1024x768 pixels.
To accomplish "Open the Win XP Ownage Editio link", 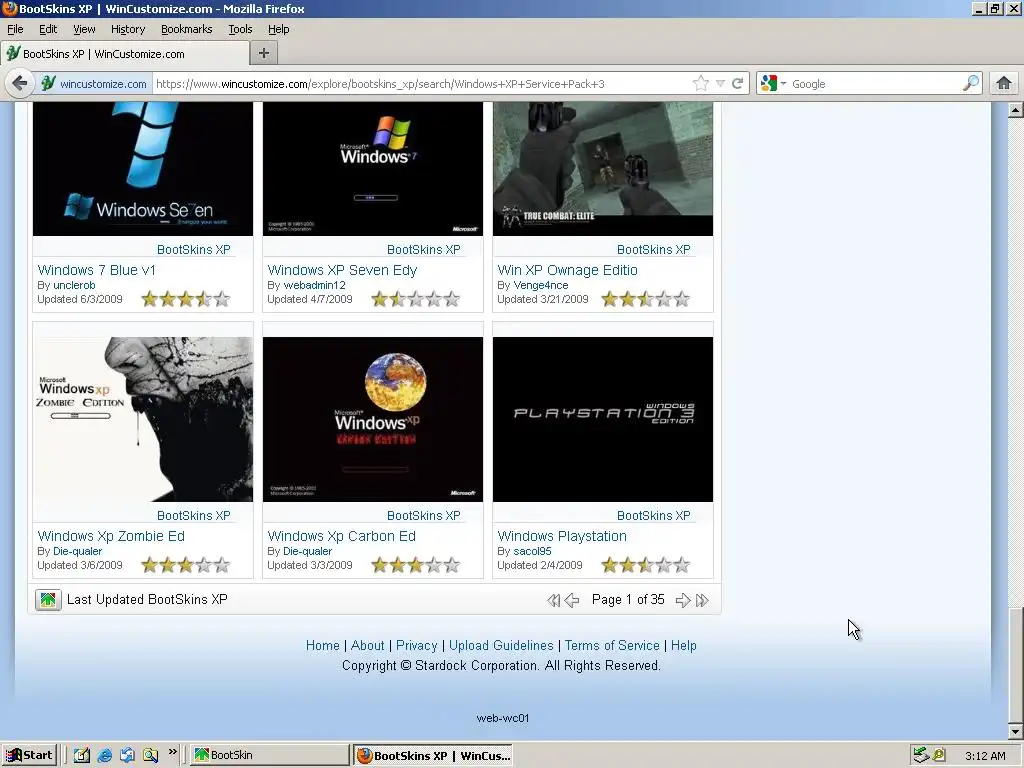I will point(568,270).
